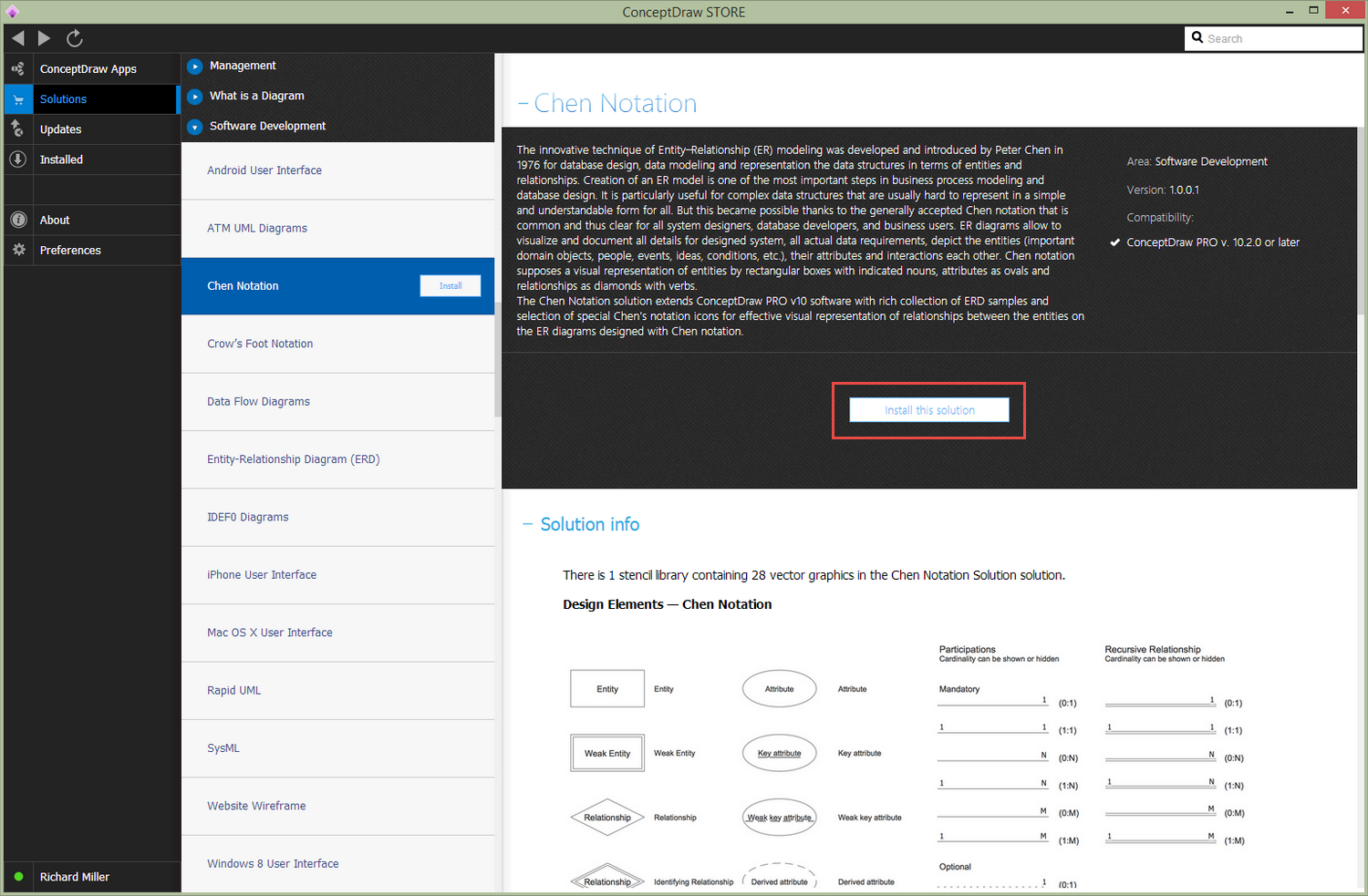Collapse the Chen Notation section header
1368x896 pixels.
click(523, 103)
